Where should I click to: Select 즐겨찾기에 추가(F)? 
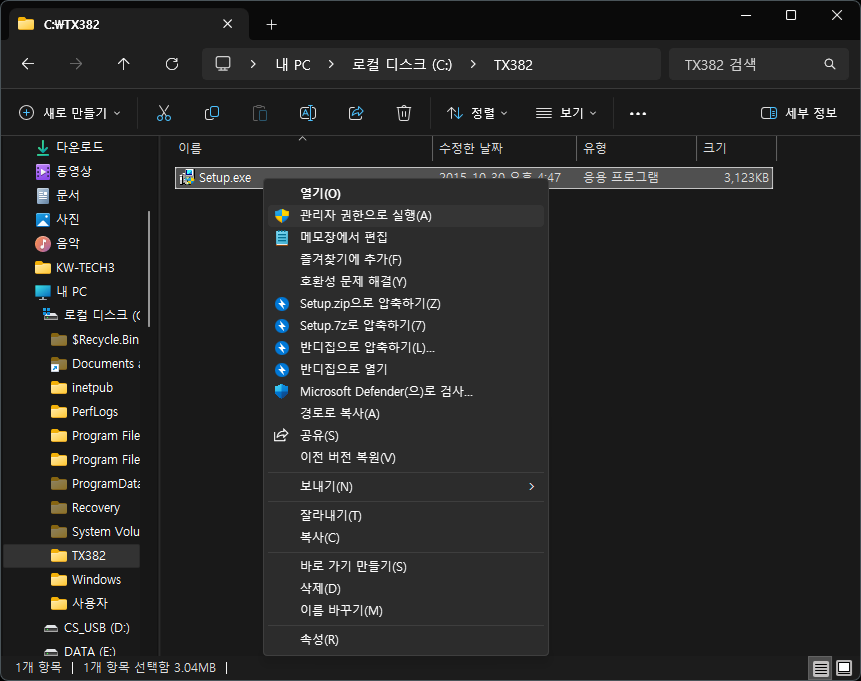tap(406, 260)
